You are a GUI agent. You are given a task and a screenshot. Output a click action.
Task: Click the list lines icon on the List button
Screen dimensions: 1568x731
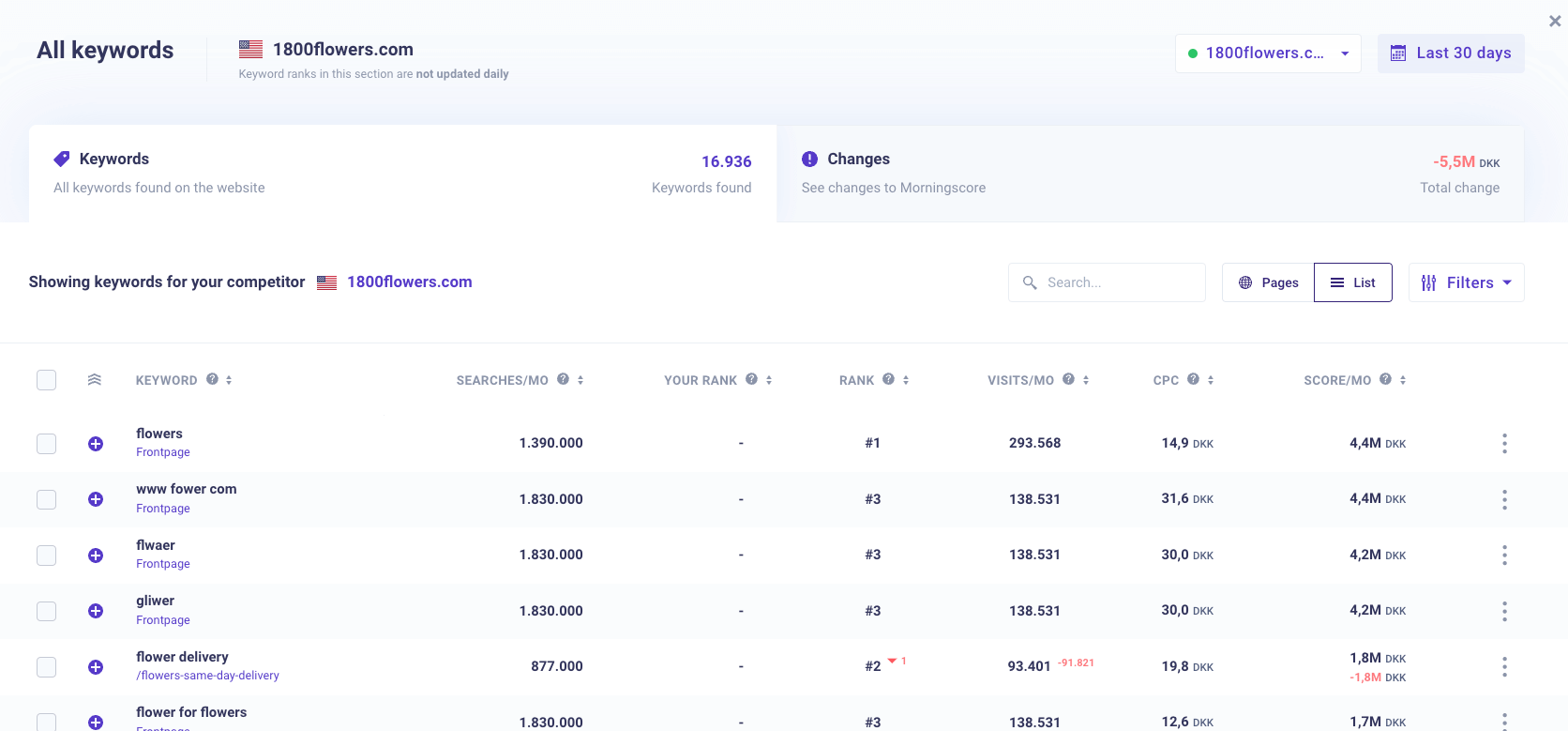(1337, 282)
